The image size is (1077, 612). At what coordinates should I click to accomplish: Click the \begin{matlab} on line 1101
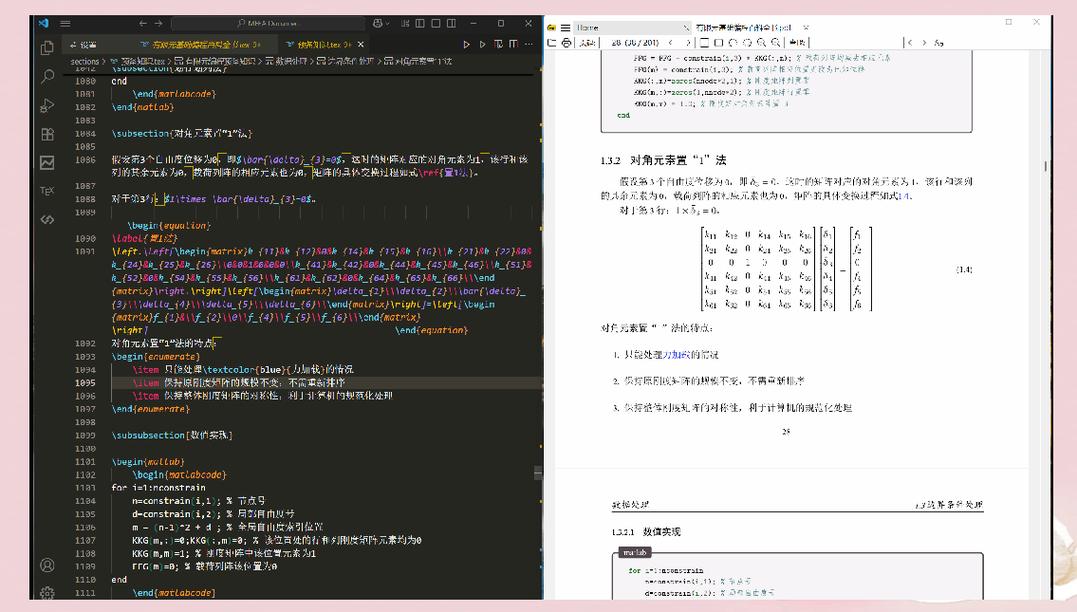(x=148, y=462)
